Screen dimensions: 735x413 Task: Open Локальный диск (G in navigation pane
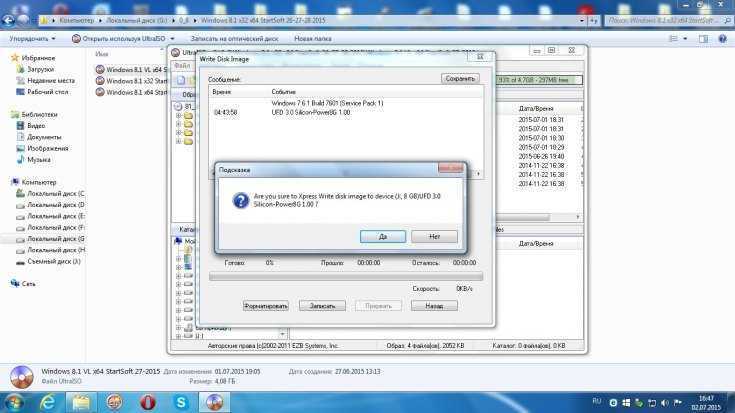click(51, 239)
